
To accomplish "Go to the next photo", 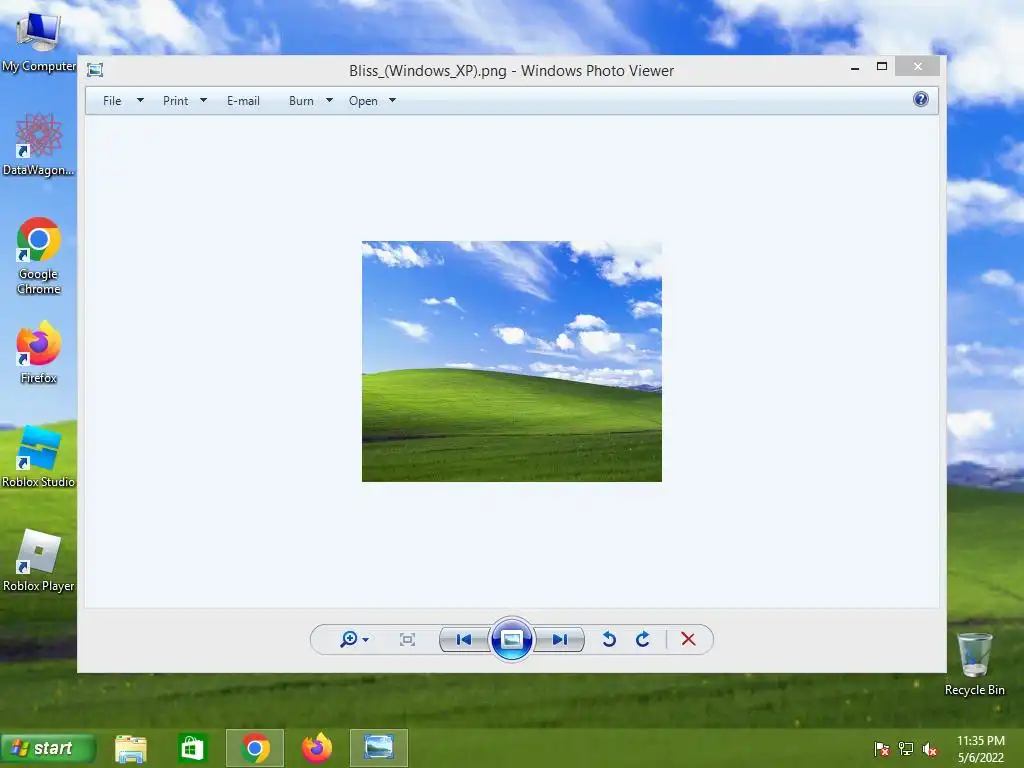I will click(559, 639).
